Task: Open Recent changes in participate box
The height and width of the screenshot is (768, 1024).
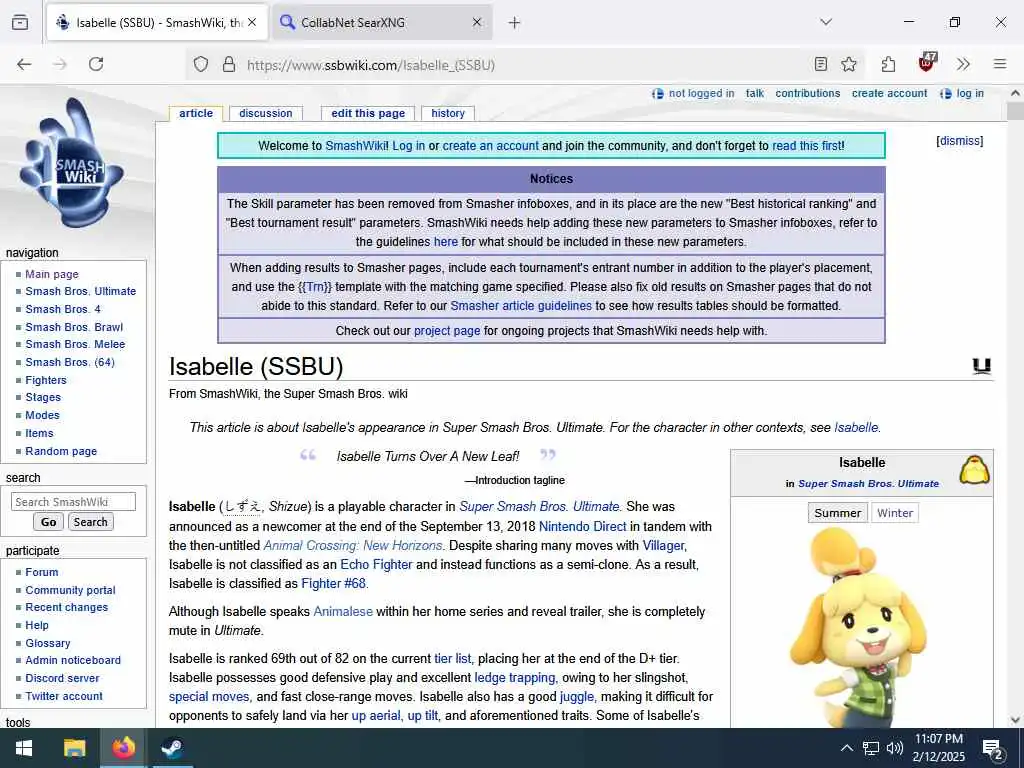Action: [67, 607]
